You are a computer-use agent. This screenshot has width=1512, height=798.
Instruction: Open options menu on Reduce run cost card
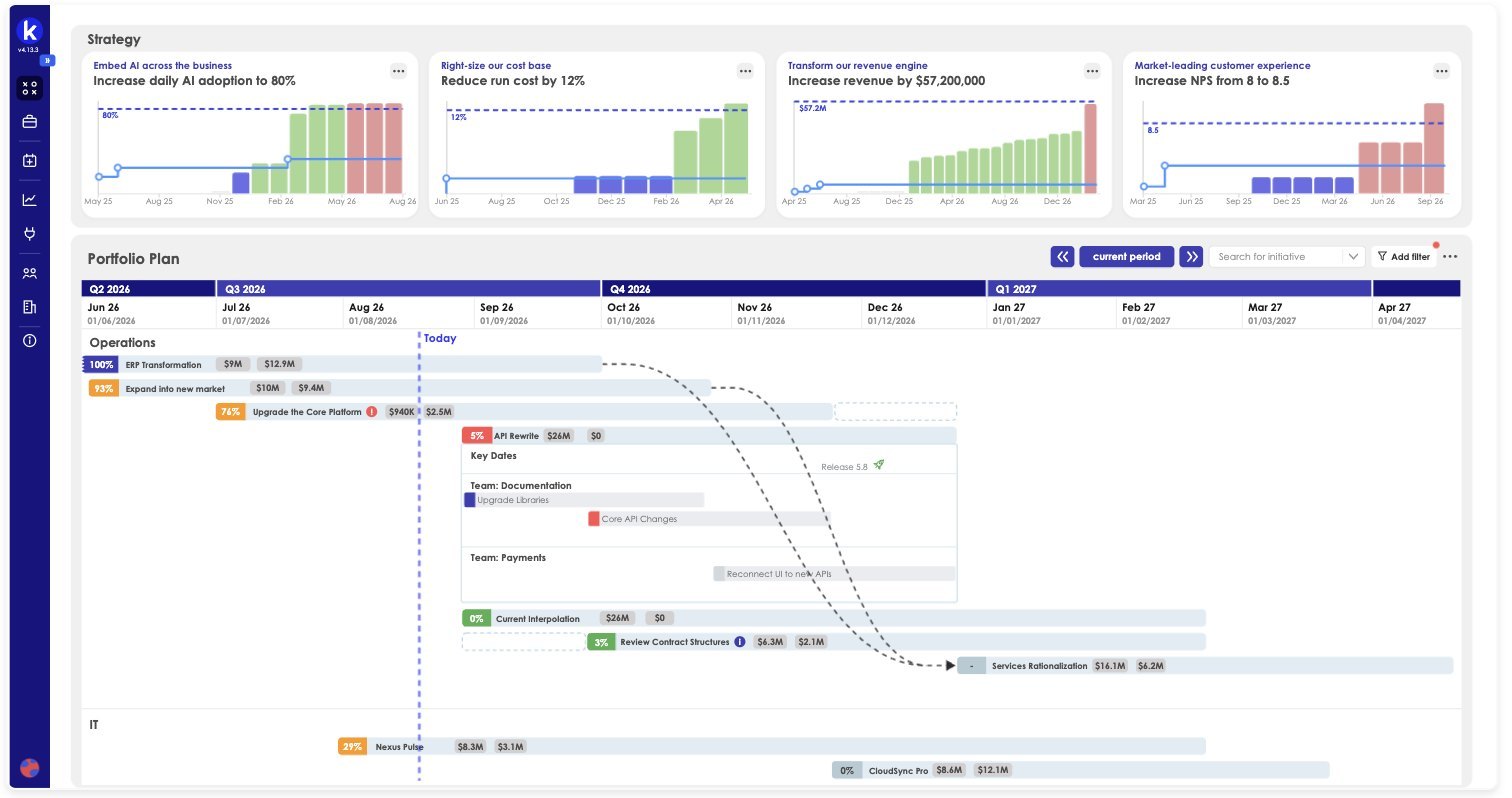[745, 71]
